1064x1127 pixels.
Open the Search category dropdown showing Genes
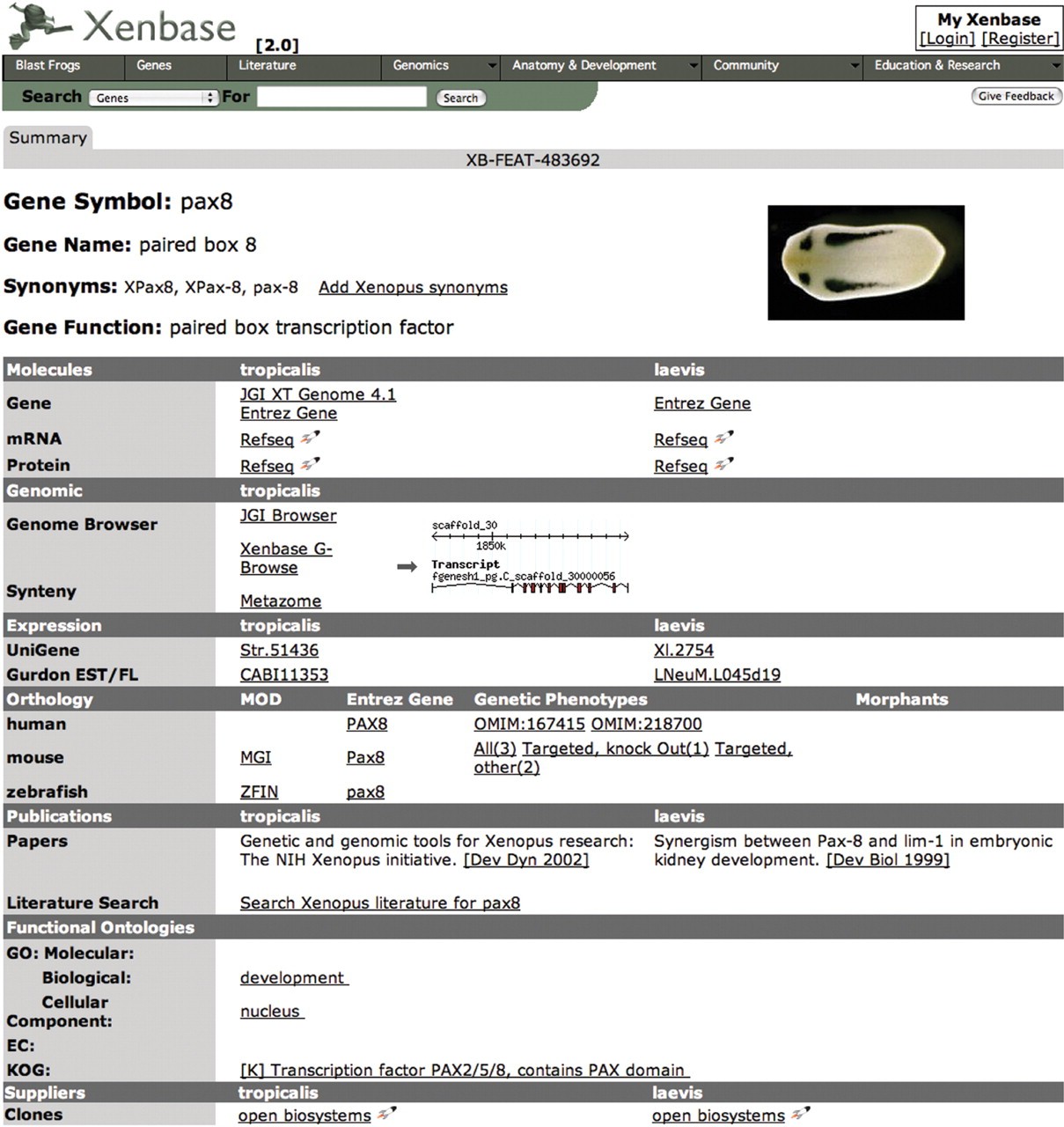pos(153,98)
